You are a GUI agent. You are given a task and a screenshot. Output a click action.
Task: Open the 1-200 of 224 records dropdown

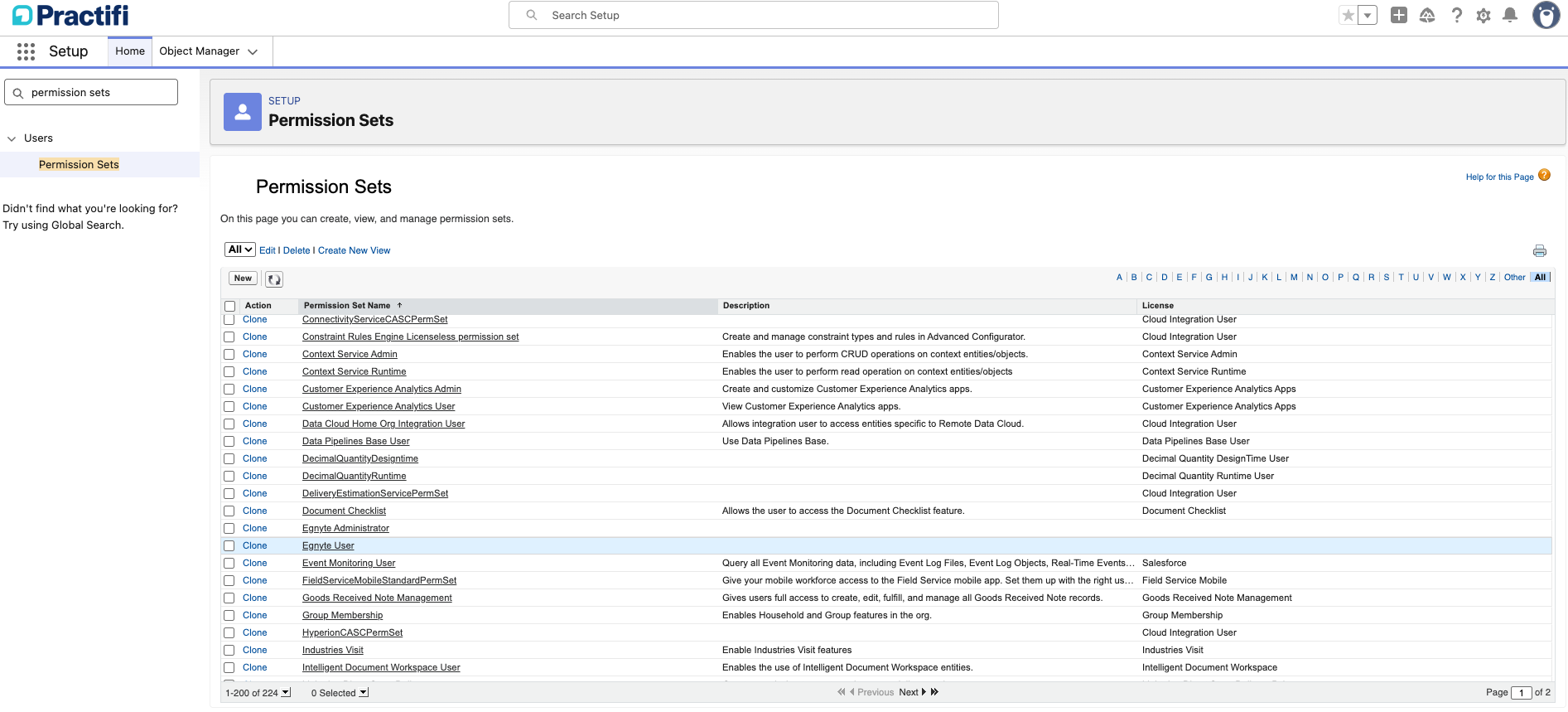coord(287,692)
